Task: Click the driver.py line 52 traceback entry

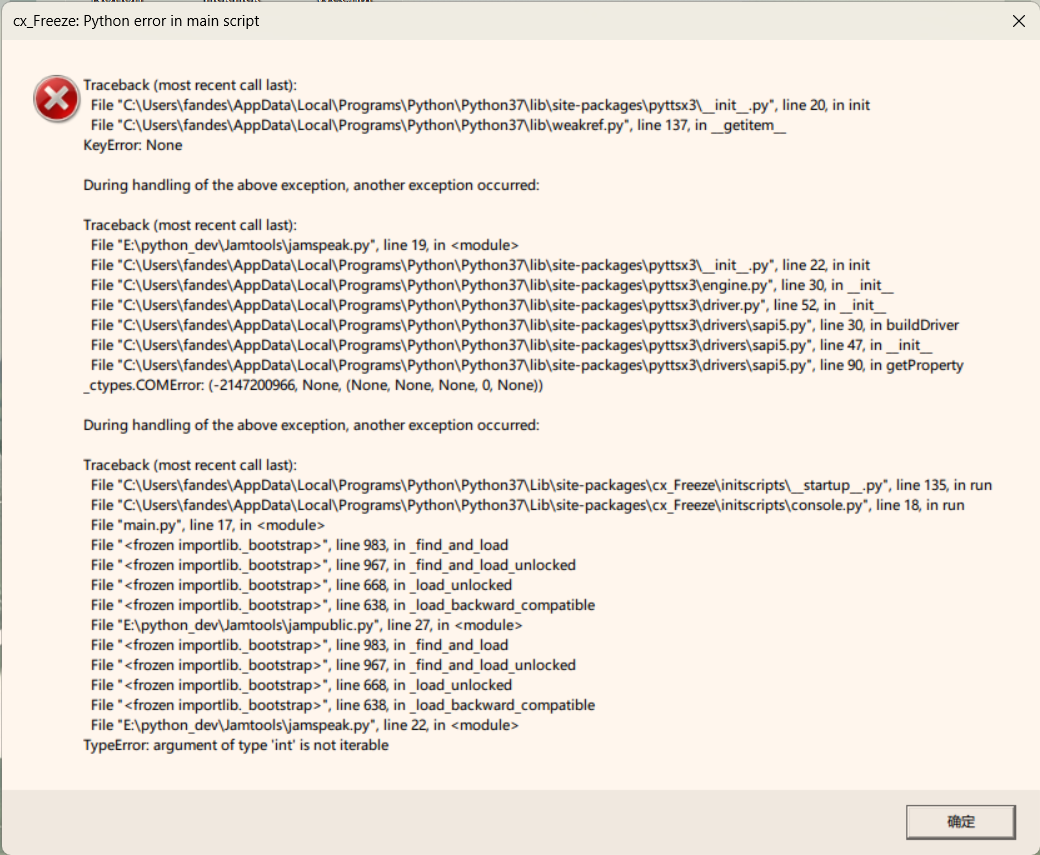Action: [x=488, y=305]
